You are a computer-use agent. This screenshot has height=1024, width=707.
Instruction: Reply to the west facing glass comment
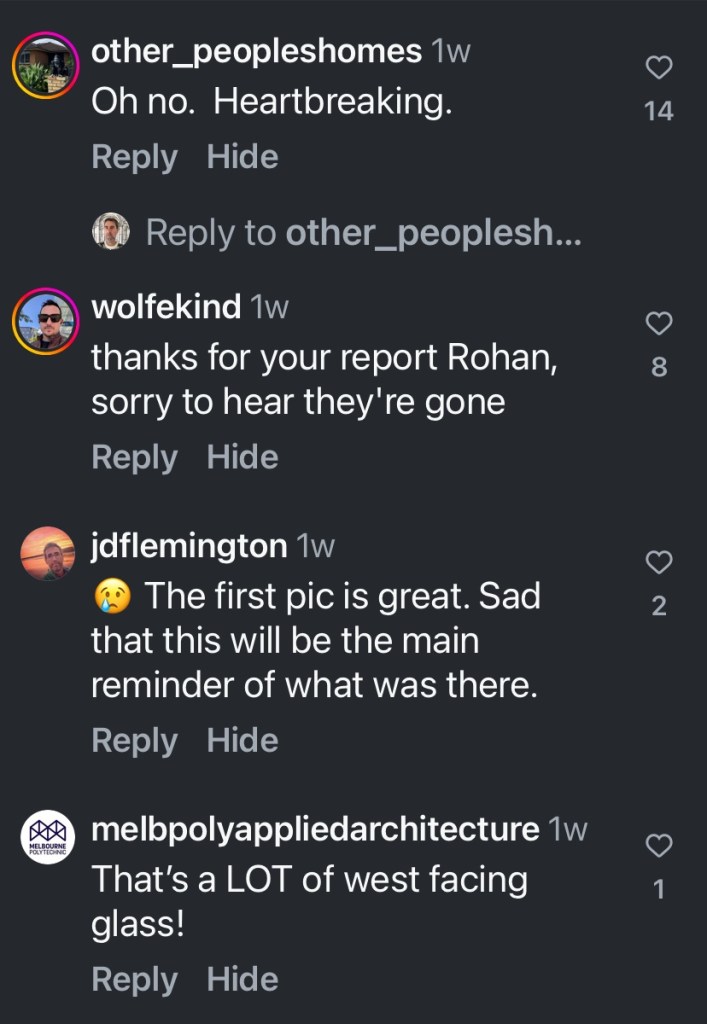pos(134,980)
